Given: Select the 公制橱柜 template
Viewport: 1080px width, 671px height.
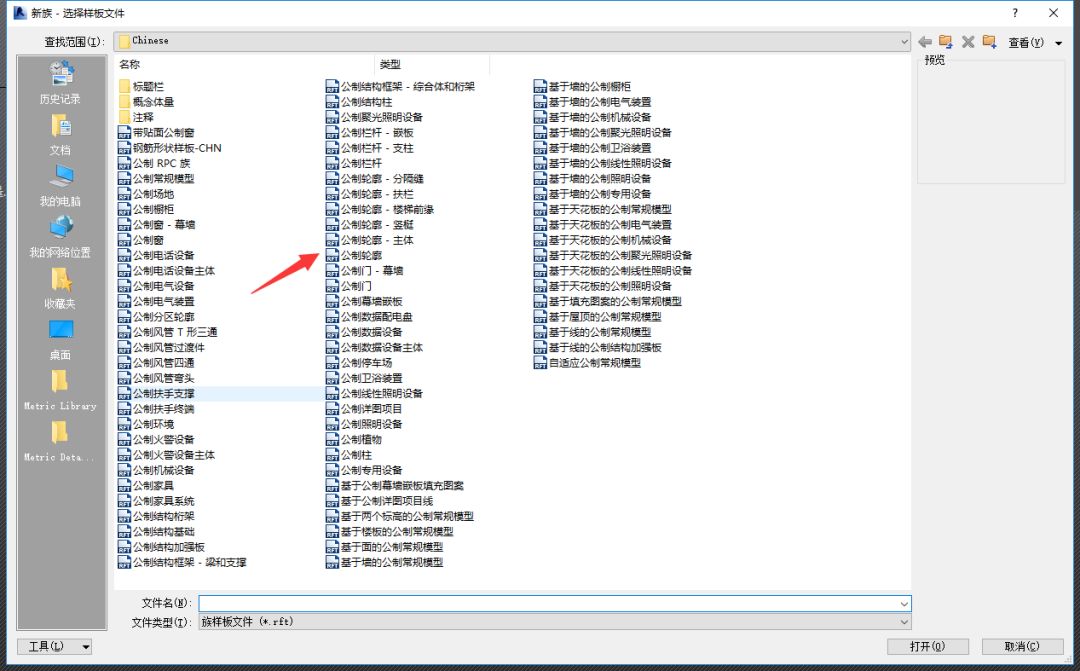Looking at the screenshot, I should point(146,209).
